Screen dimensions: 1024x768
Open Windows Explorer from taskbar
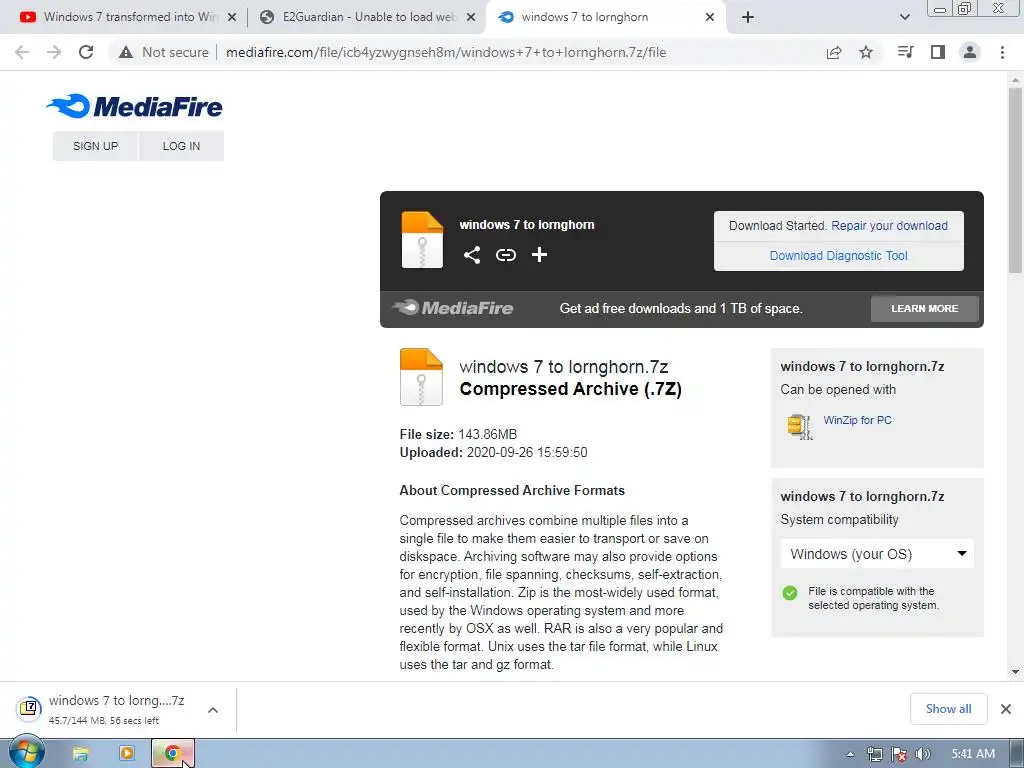point(80,754)
